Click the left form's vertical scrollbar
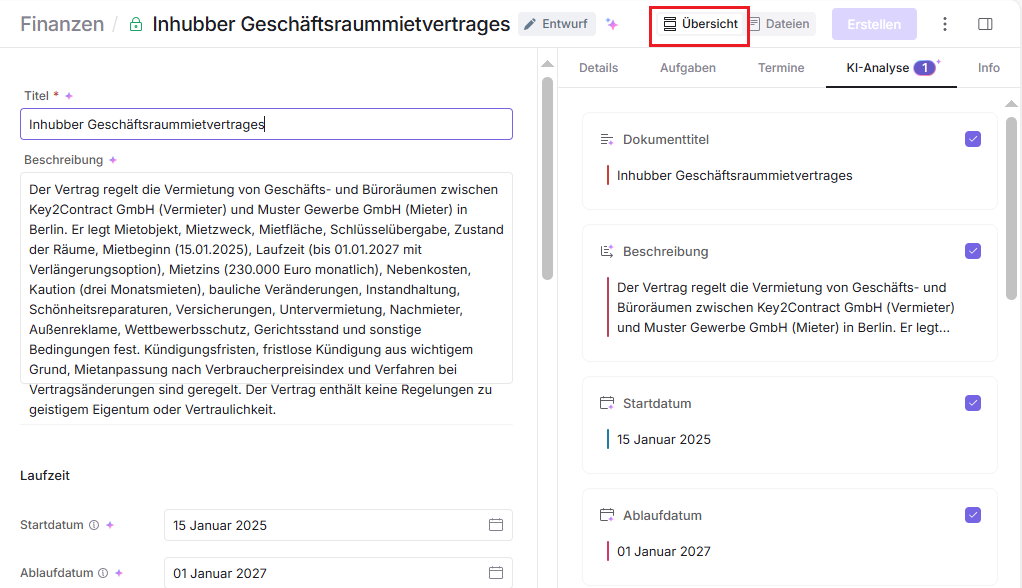The height and width of the screenshot is (588, 1022). tap(547, 180)
